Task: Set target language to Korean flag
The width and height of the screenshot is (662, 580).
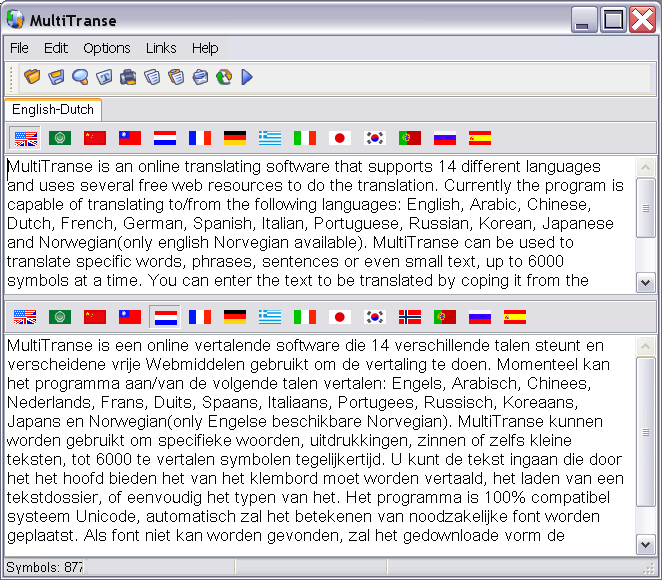Action: point(375,317)
